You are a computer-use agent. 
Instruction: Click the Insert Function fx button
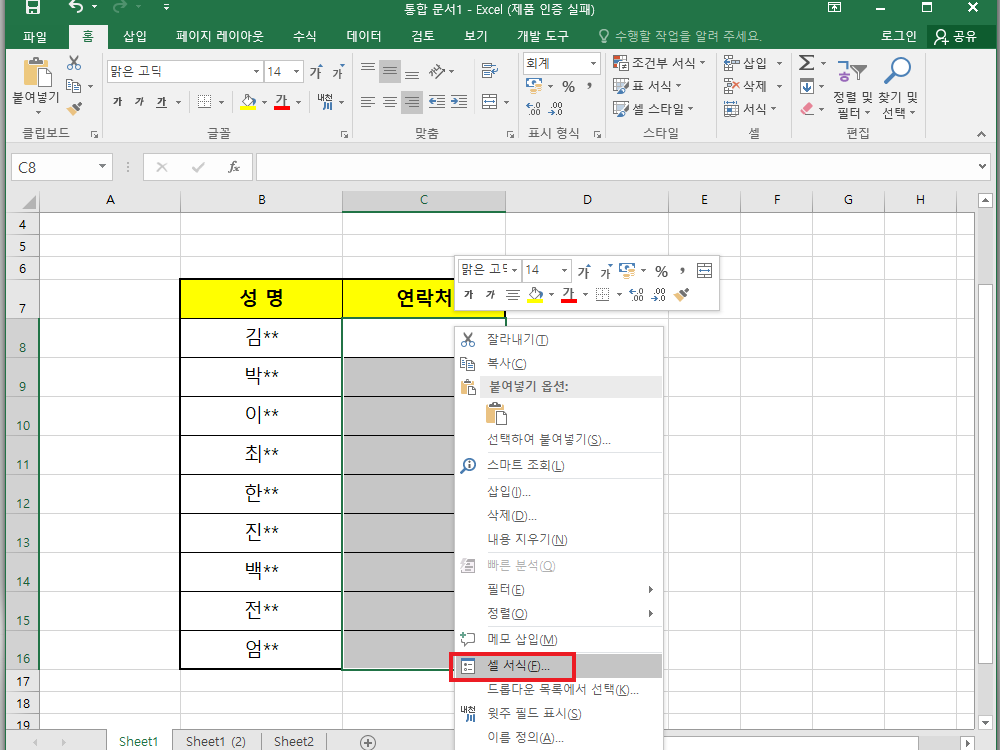click(233, 167)
